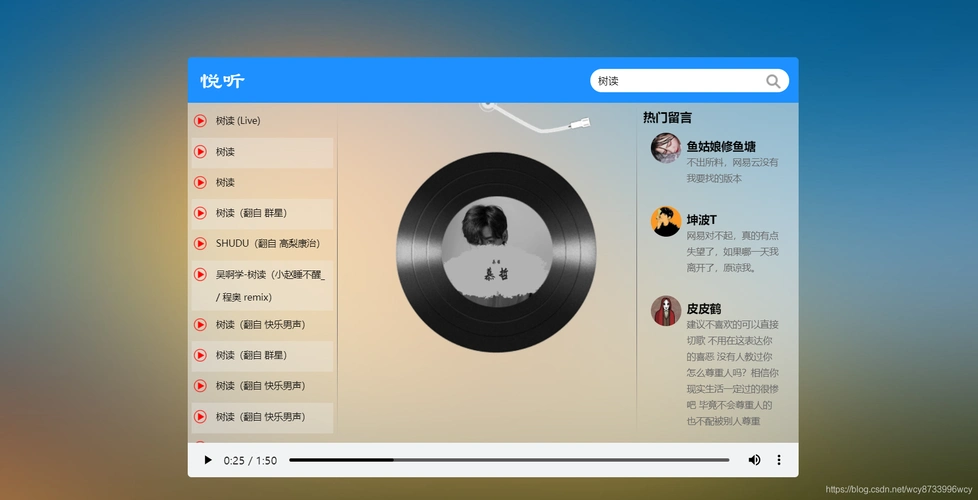The height and width of the screenshot is (500, 978).
Task: Select 吴啊学-树读（小赵睡不醒_ / 程奥 remix）
Action: [271, 286]
